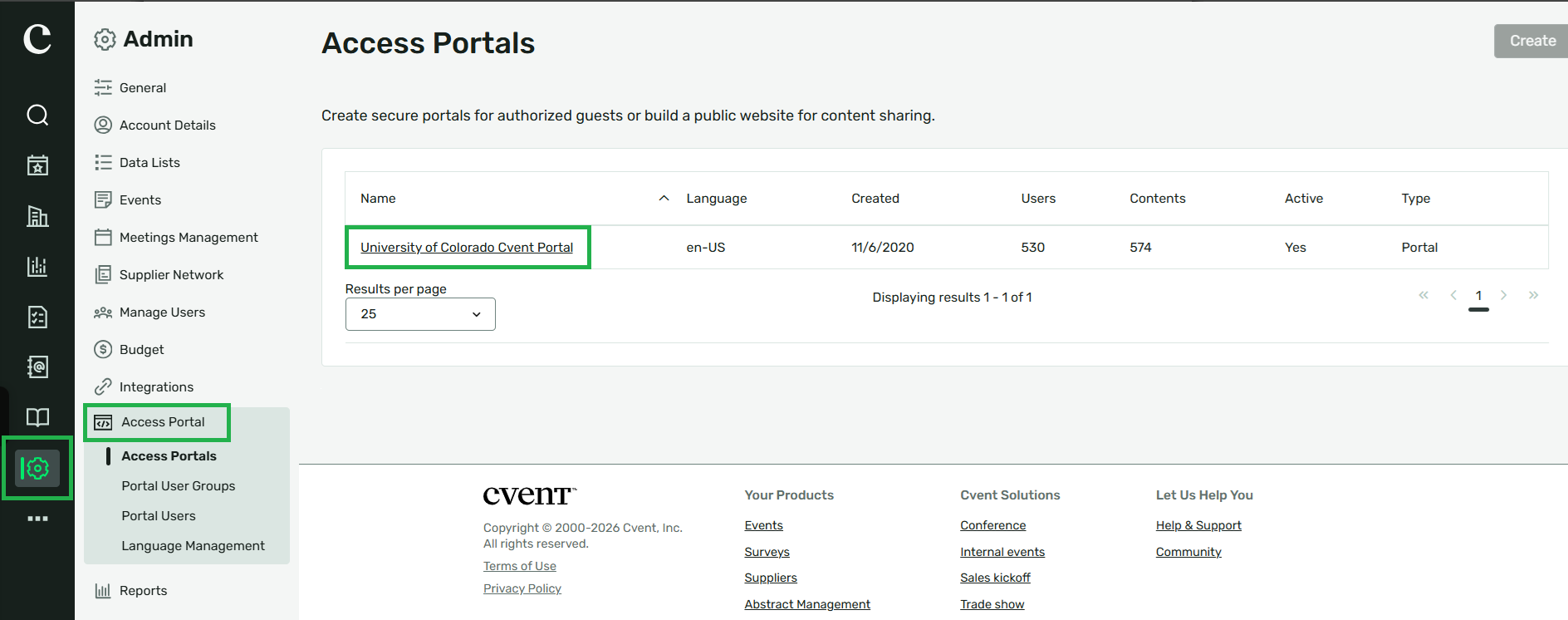Open the three-dots more menu
1568x620 pixels.
tap(37, 519)
